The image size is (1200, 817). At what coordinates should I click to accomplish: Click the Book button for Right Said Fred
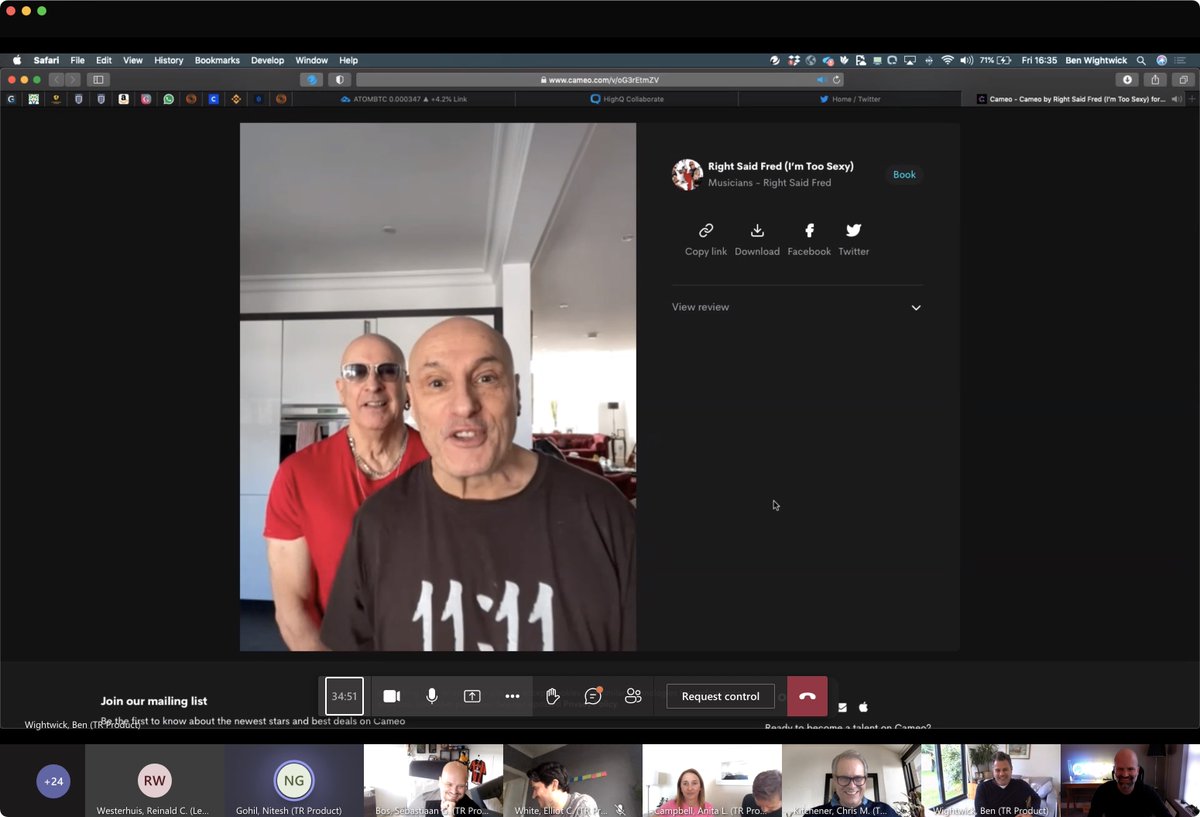(904, 175)
